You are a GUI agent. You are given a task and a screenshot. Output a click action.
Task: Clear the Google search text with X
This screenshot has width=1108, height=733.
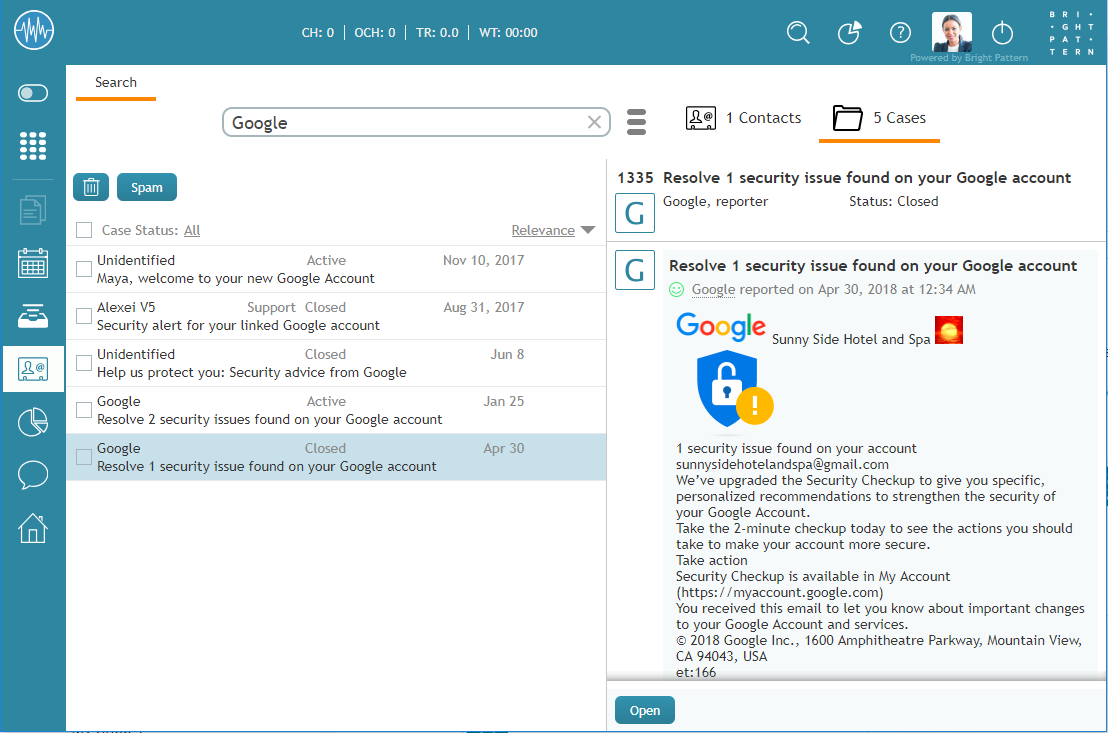594,122
